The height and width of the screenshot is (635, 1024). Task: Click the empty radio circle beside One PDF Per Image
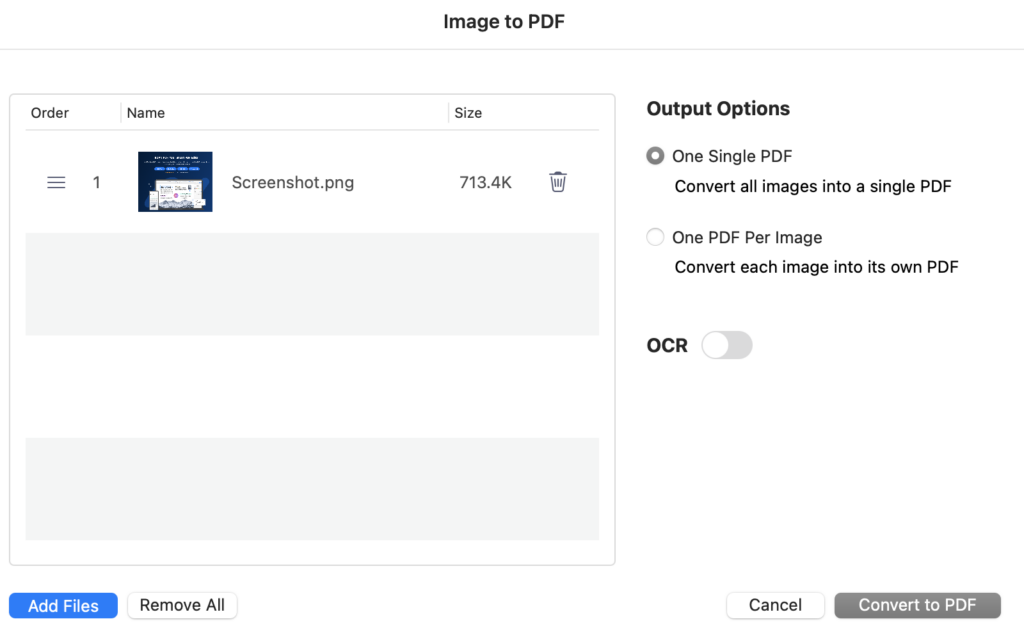pyautogui.click(x=655, y=237)
